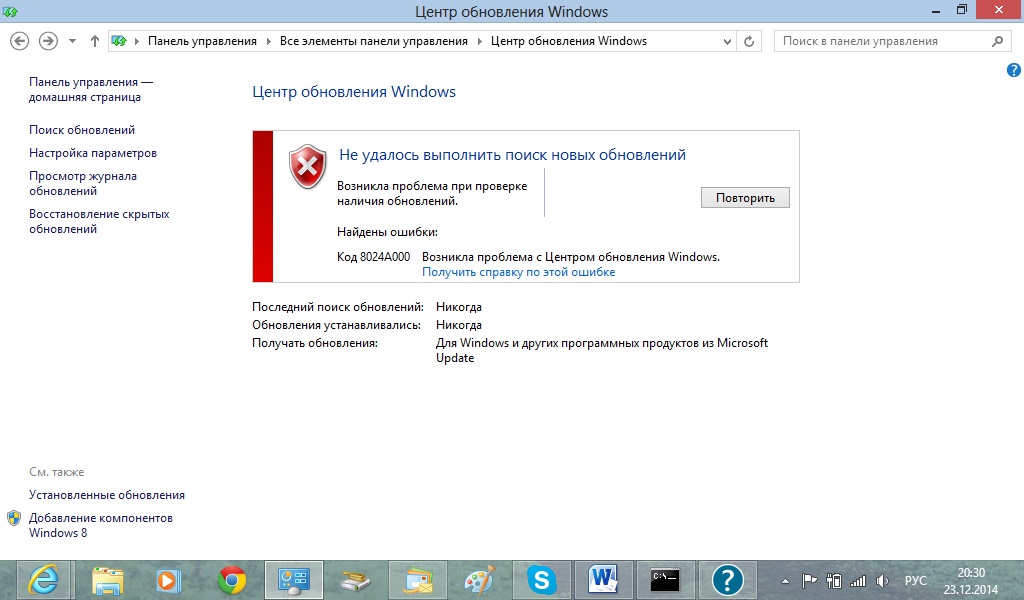
Task: Click the Центр обновления Windows breadcrumb
Action: tap(569, 41)
